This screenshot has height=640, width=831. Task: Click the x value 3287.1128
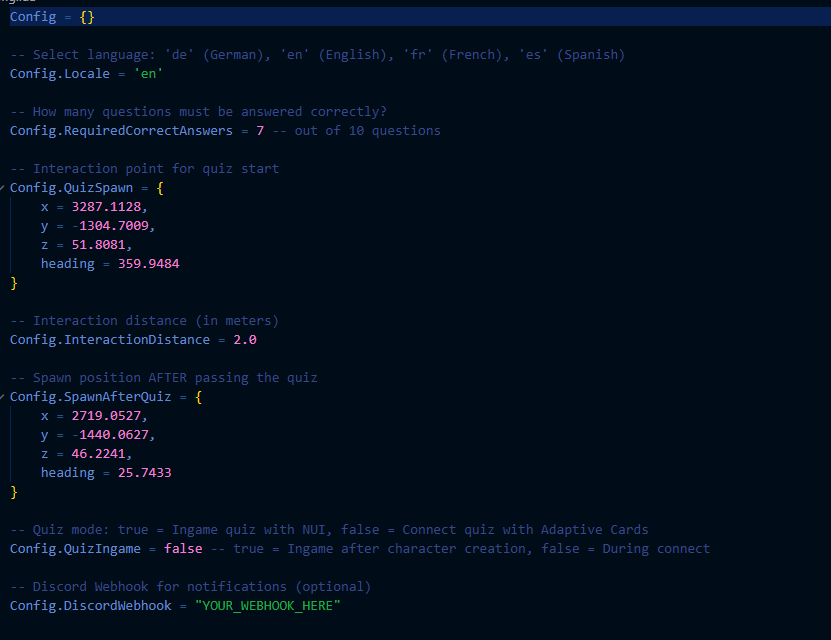pyautogui.click(x=107, y=207)
